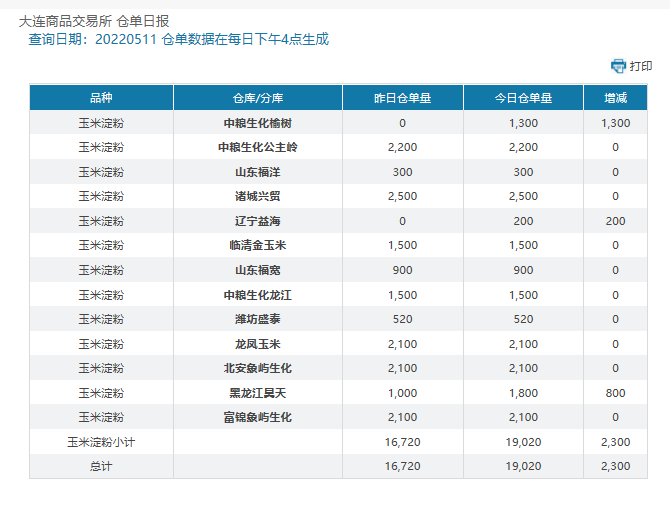
Task: Click the 黑龙江昊天 warehouse cell
Action: click(258, 393)
